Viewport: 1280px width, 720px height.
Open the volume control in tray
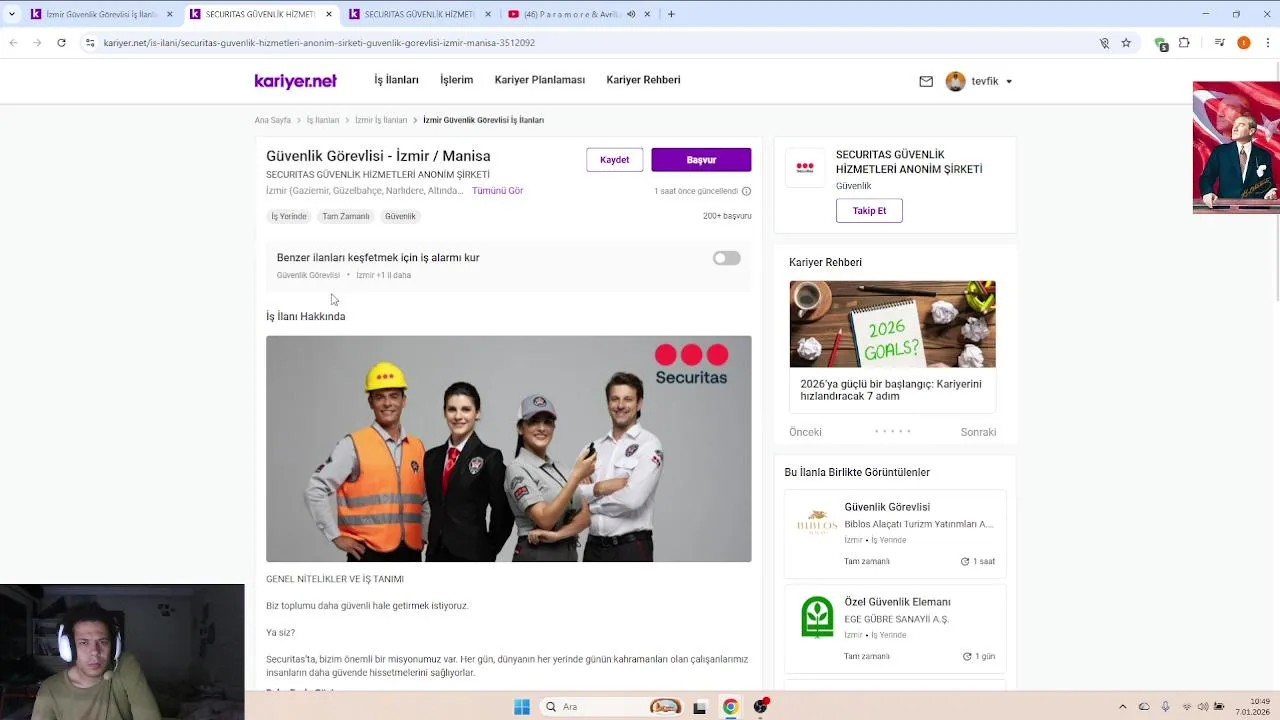(1202, 707)
